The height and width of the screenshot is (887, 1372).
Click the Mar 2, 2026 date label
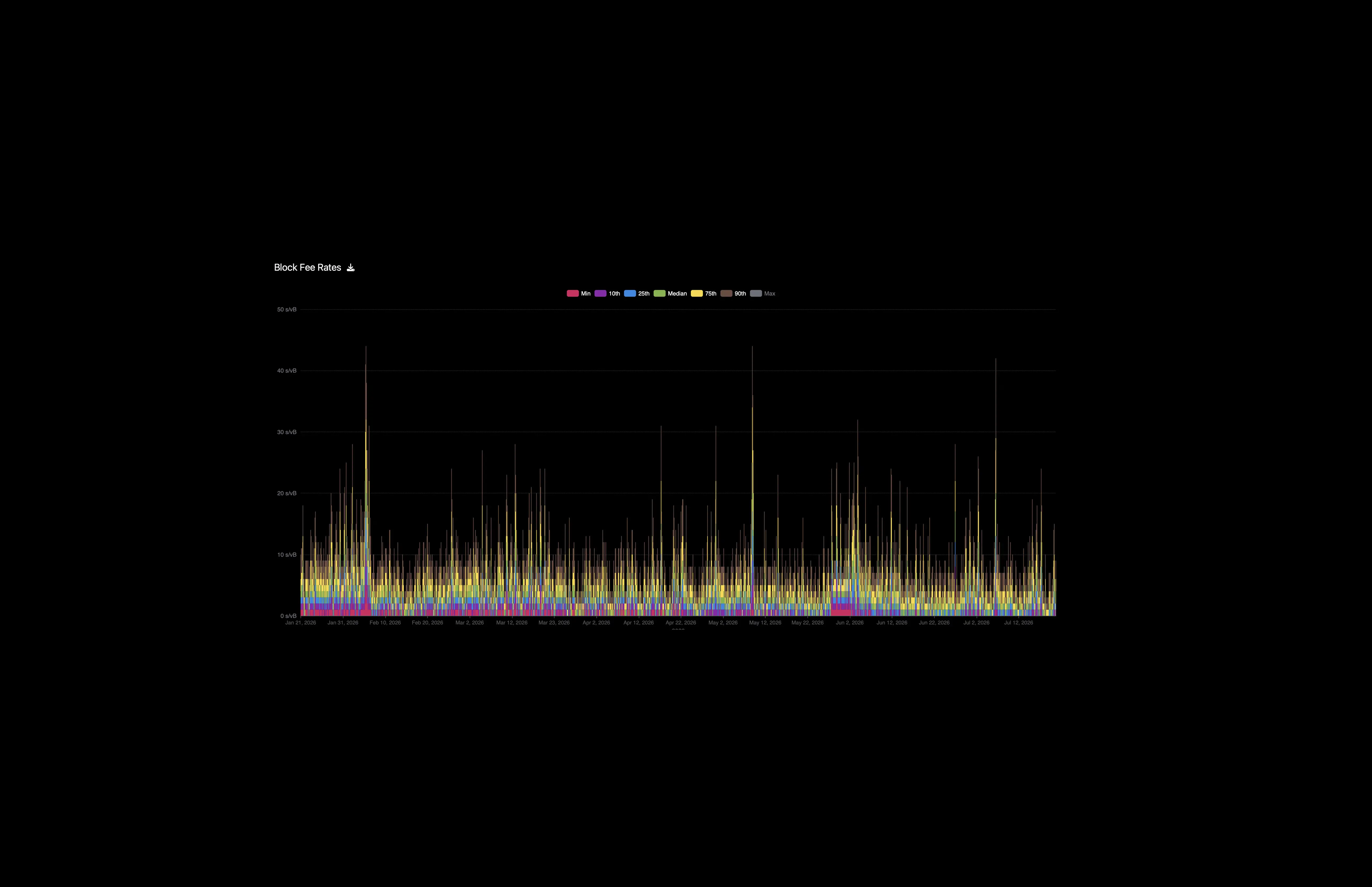[x=469, y=623]
